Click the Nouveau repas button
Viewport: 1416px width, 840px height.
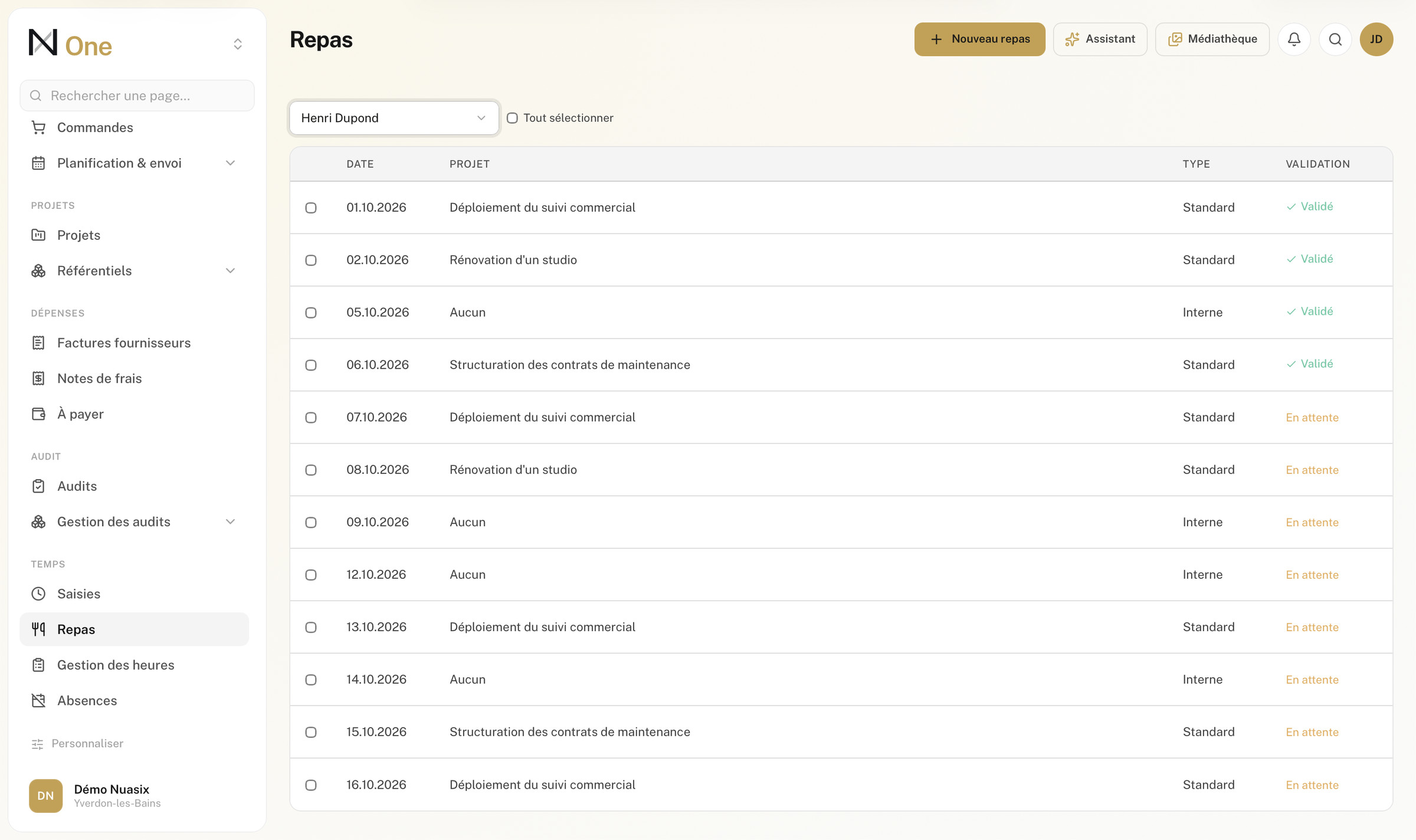pos(980,39)
